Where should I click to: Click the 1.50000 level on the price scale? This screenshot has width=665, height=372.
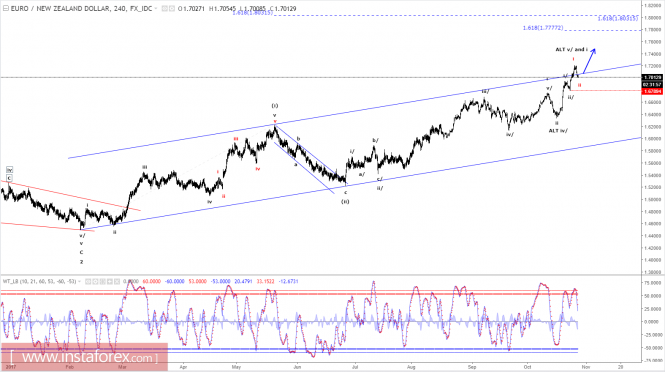click(653, 199)
